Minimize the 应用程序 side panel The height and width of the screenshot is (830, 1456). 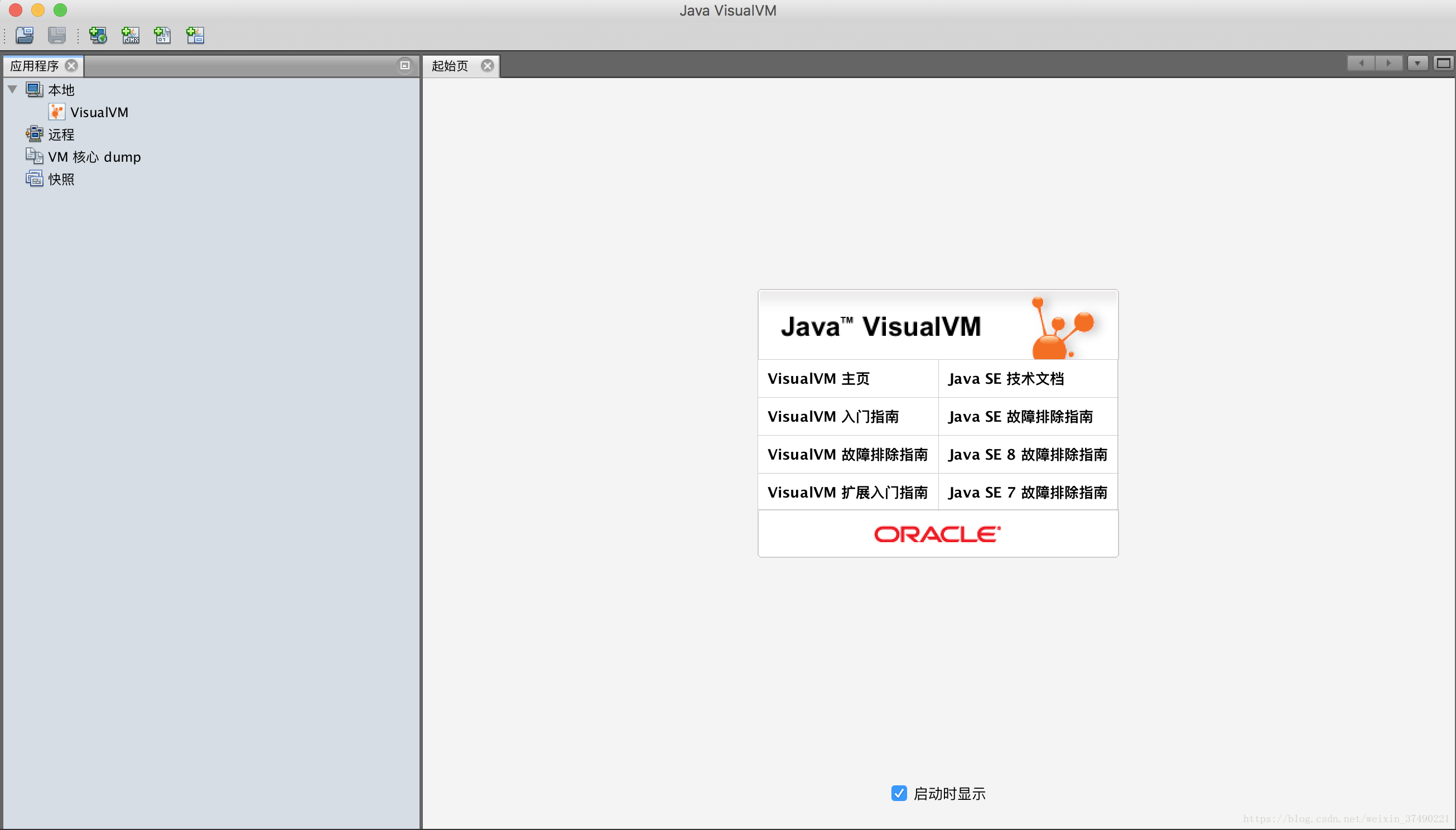pos(405,66)
